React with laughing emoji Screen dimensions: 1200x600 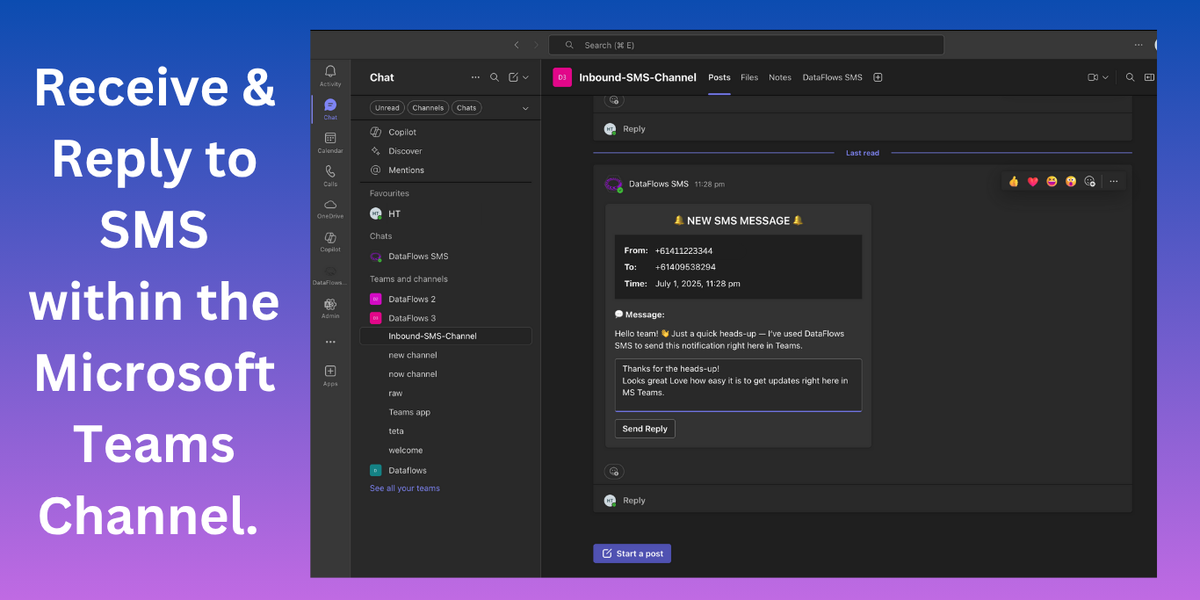[1051, 181]
